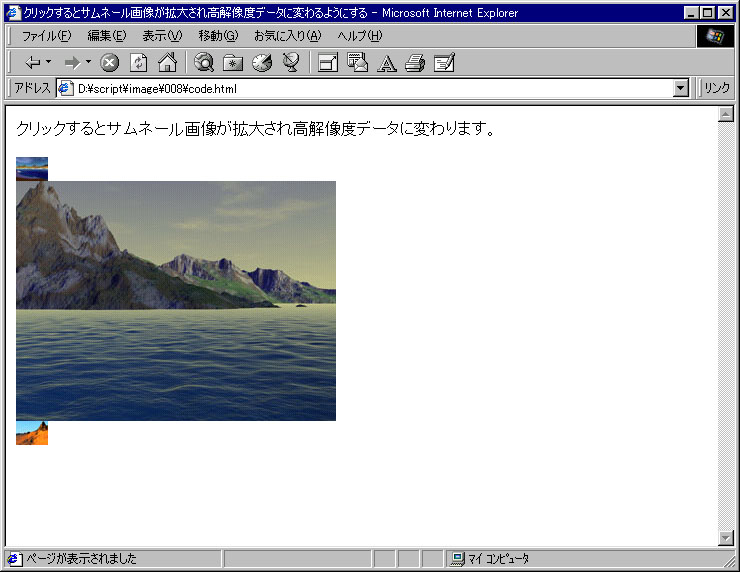The height and width of the screenshot is (572, 740).
Task: Click the Windows logo throbber
Action: pos(715,36)
